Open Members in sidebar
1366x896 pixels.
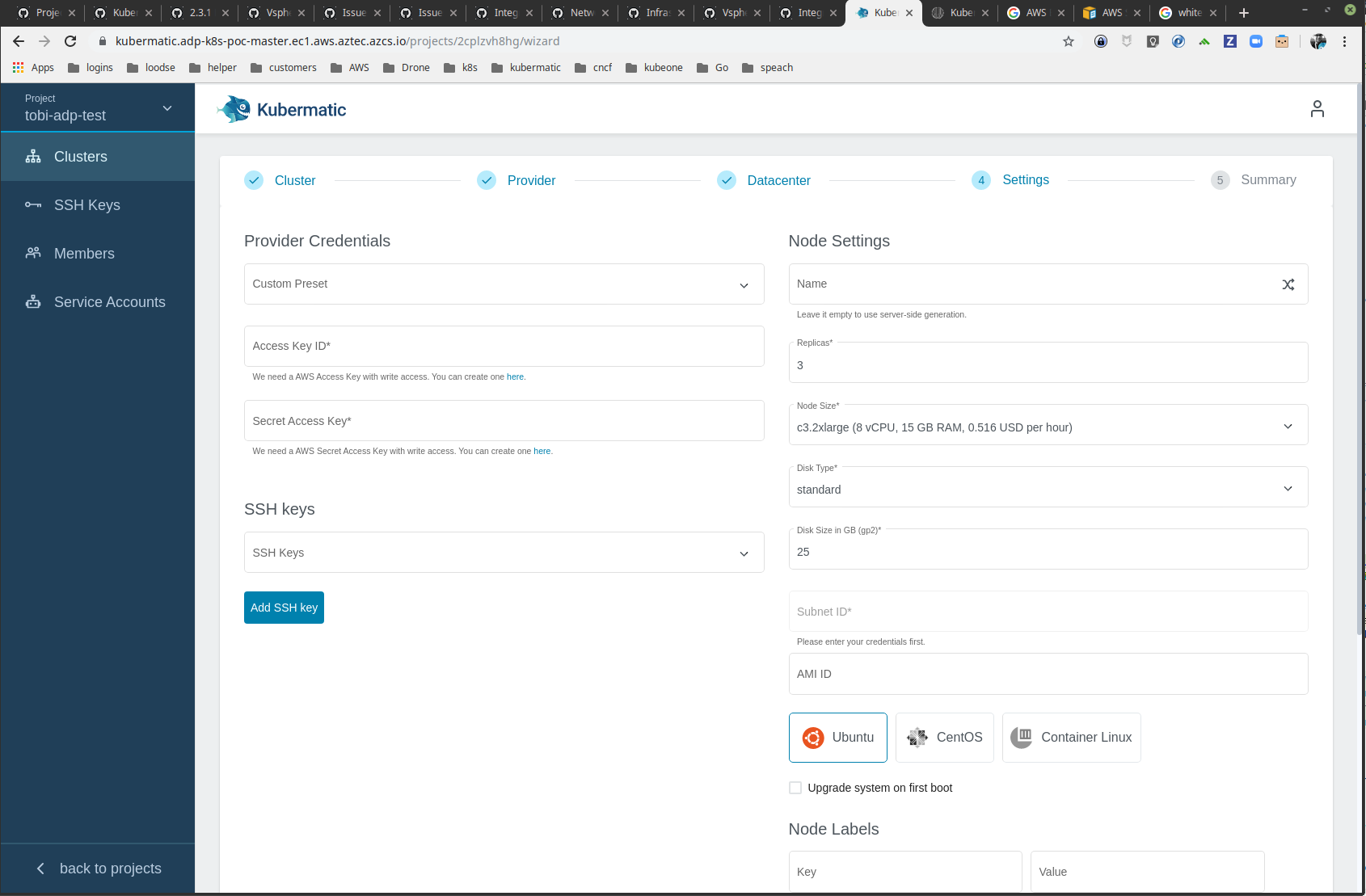pos(98,254)
